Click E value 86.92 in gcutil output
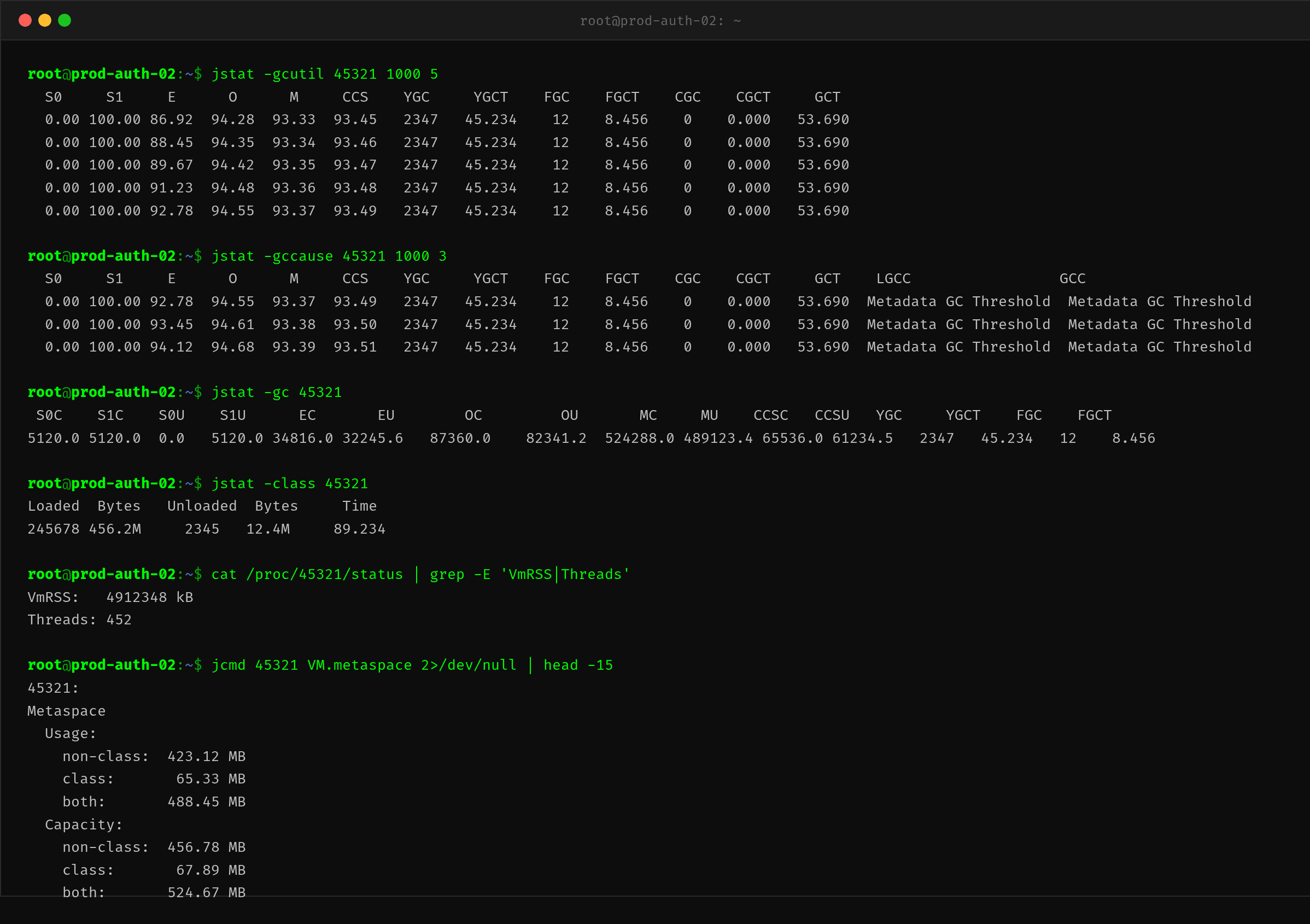The width and height of the screenshot is (1310, 924). (171, 120)
